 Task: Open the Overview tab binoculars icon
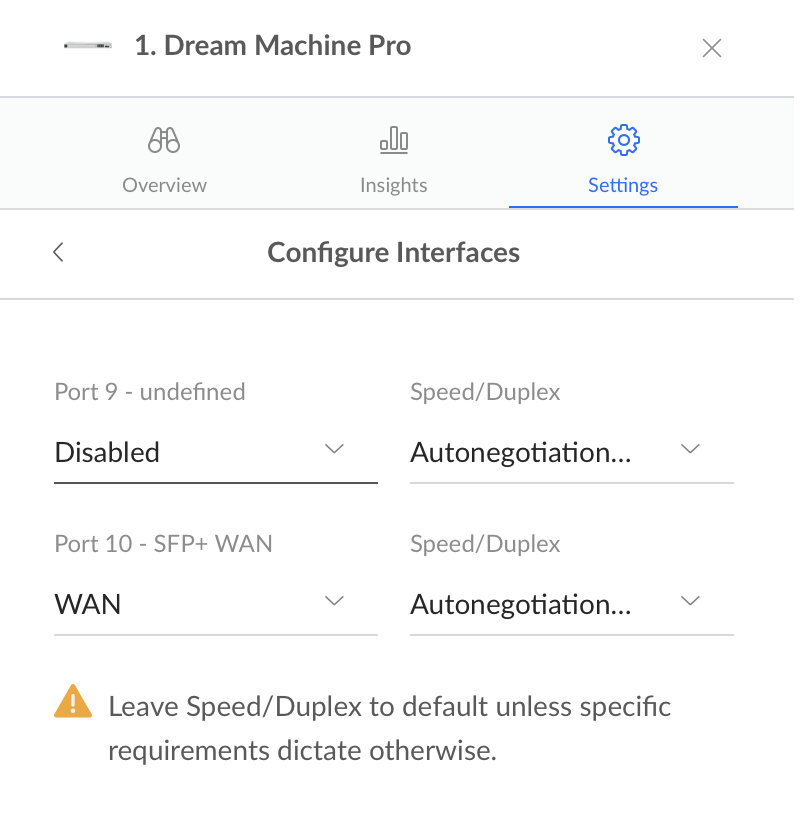[x=163, y=140]
